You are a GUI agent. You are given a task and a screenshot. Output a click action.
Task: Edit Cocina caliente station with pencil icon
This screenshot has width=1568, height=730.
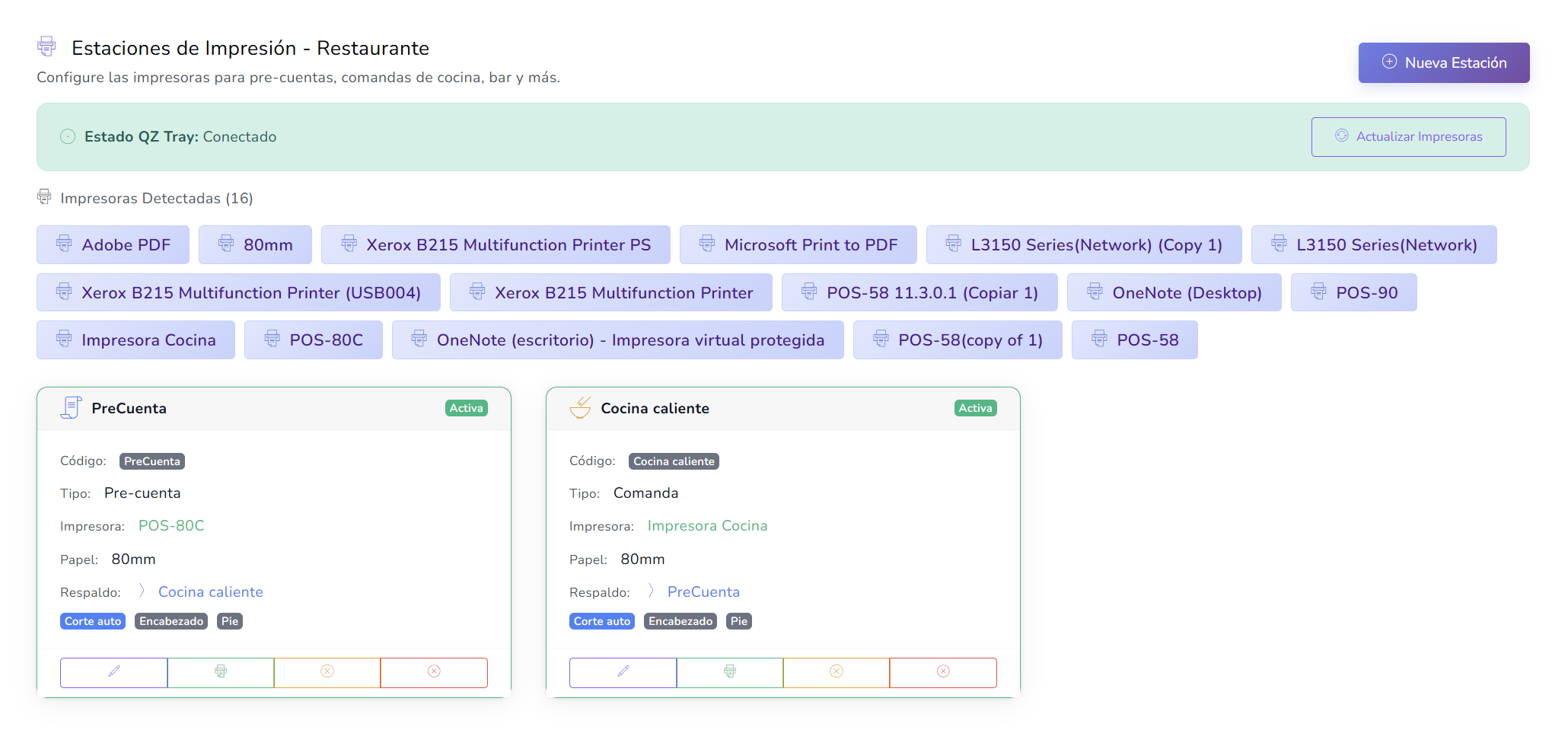click(623, 672)
